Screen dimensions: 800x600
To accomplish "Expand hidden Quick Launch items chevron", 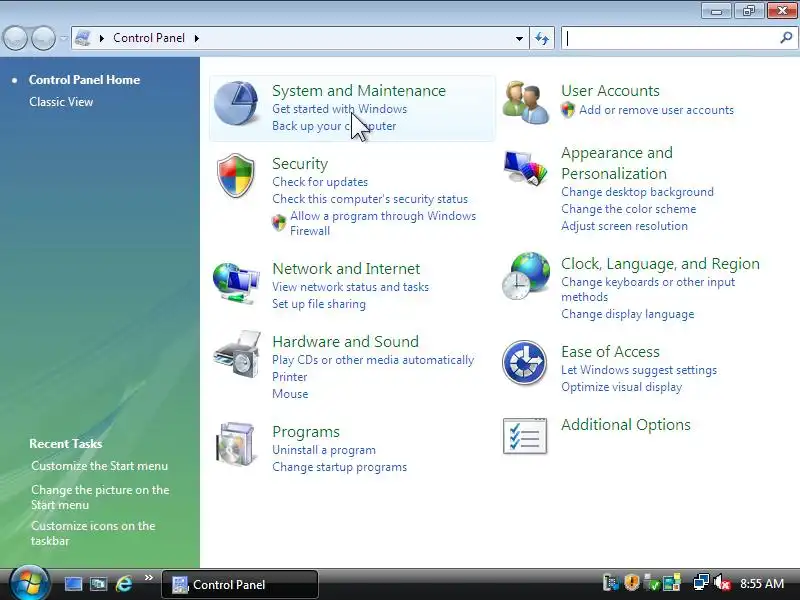I will click(x=148, y=578).
